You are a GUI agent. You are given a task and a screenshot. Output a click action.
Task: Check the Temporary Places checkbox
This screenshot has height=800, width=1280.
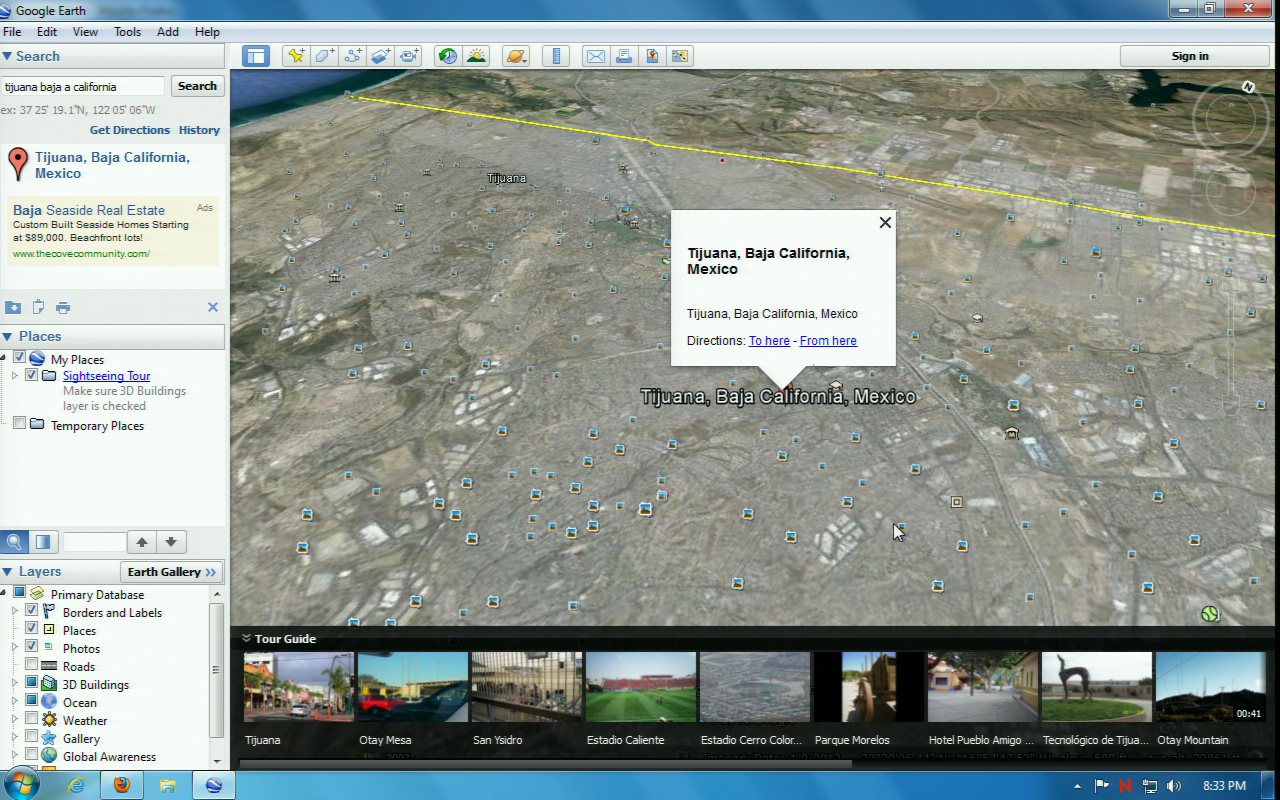coord(19,425)
